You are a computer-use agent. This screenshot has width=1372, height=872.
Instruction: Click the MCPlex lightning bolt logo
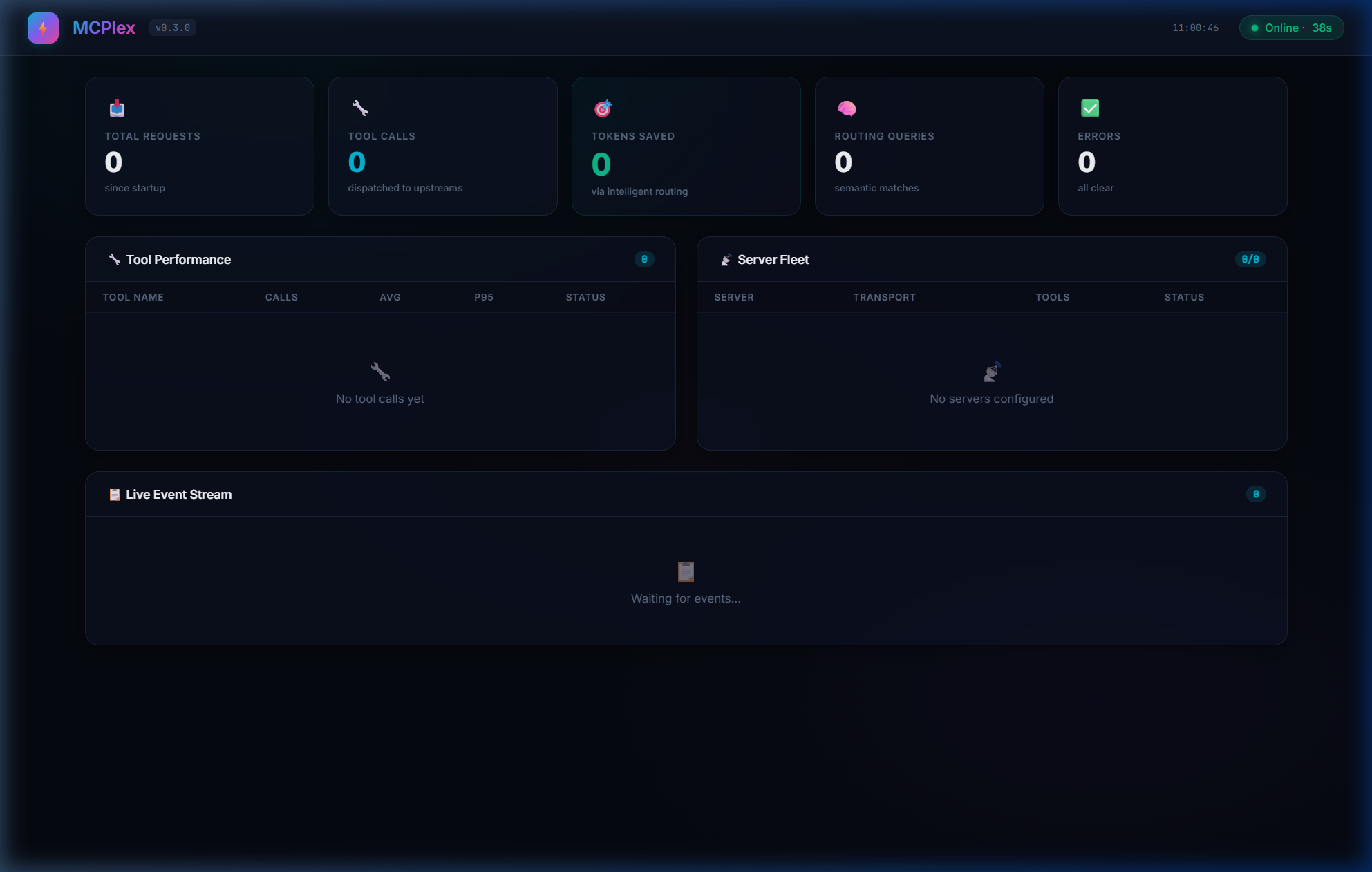[43, 28]
